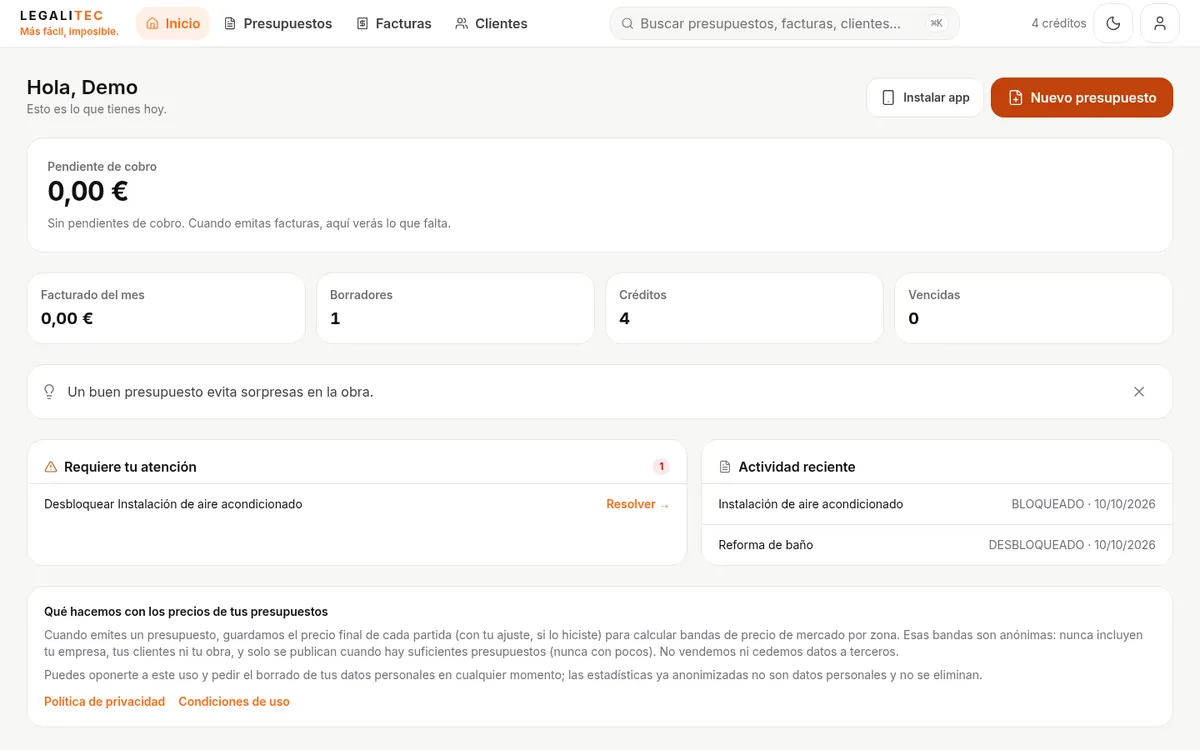Create a Nuevo presupuesto

pyautogui.click(x=1082, y=97)
